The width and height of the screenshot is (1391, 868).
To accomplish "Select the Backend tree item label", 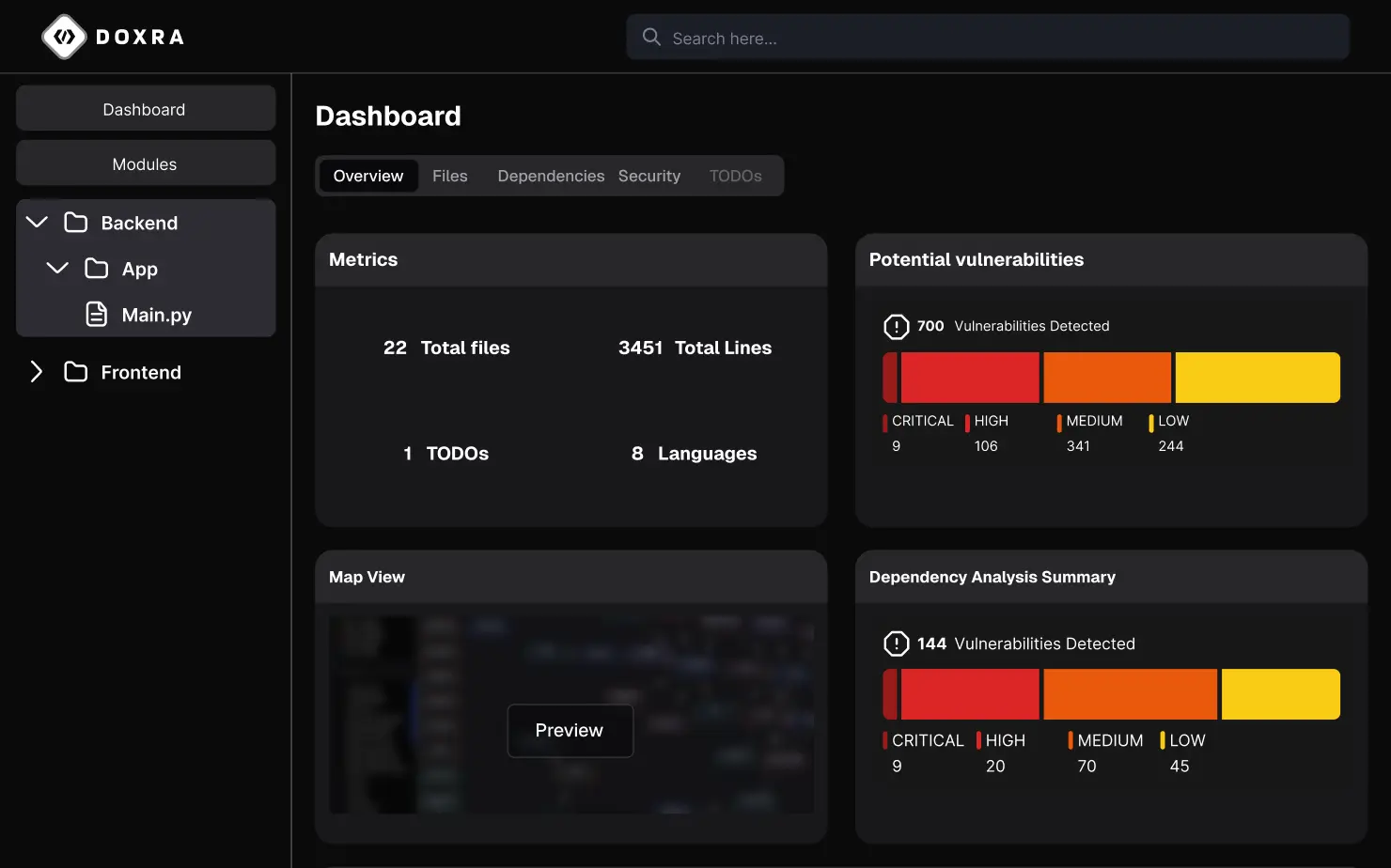I will click(x=139, y=223).
